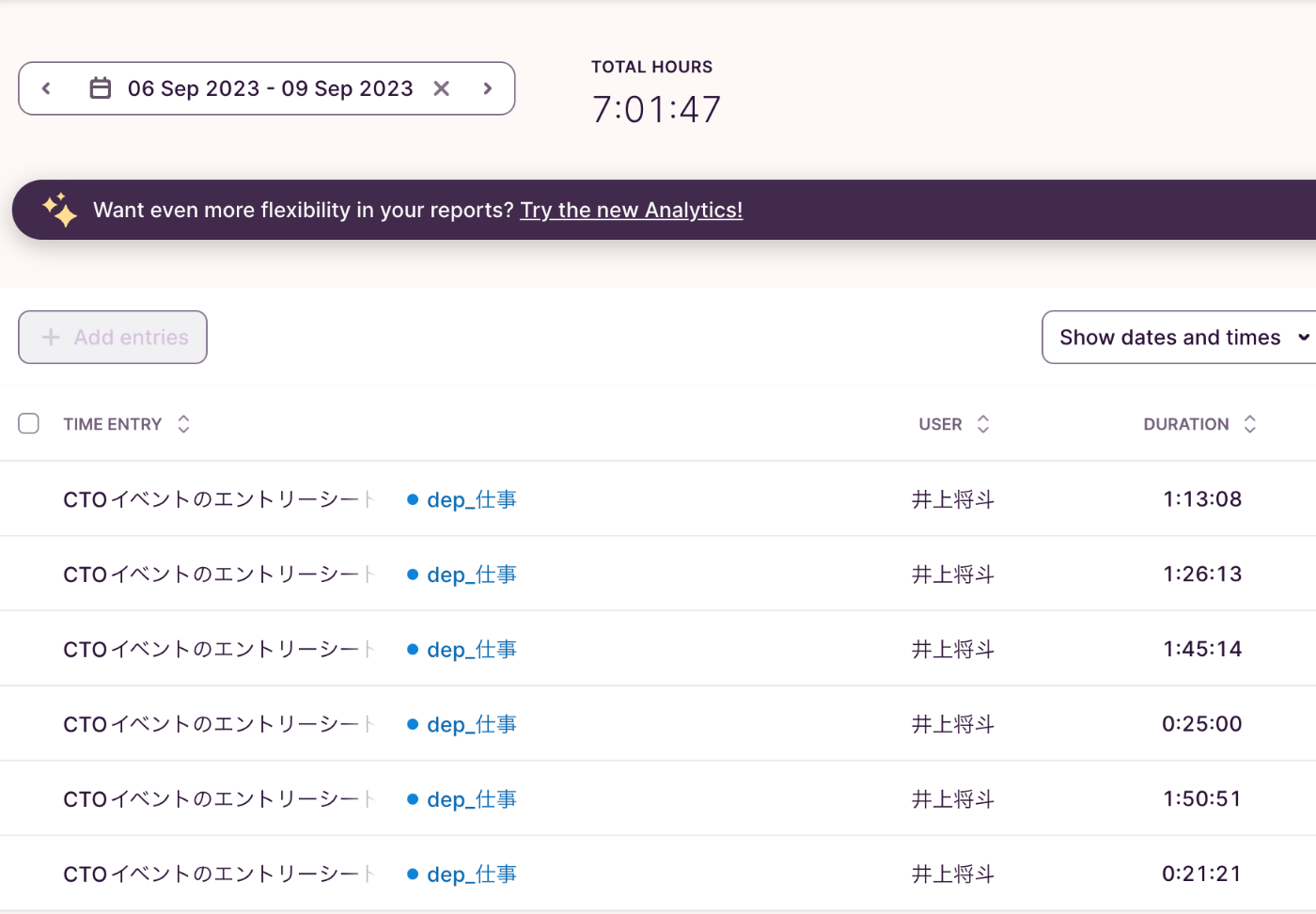This screenshot has width=1316, height=914.
Task: Open the calendar date picker icon
Action: (x=101, y=88)
